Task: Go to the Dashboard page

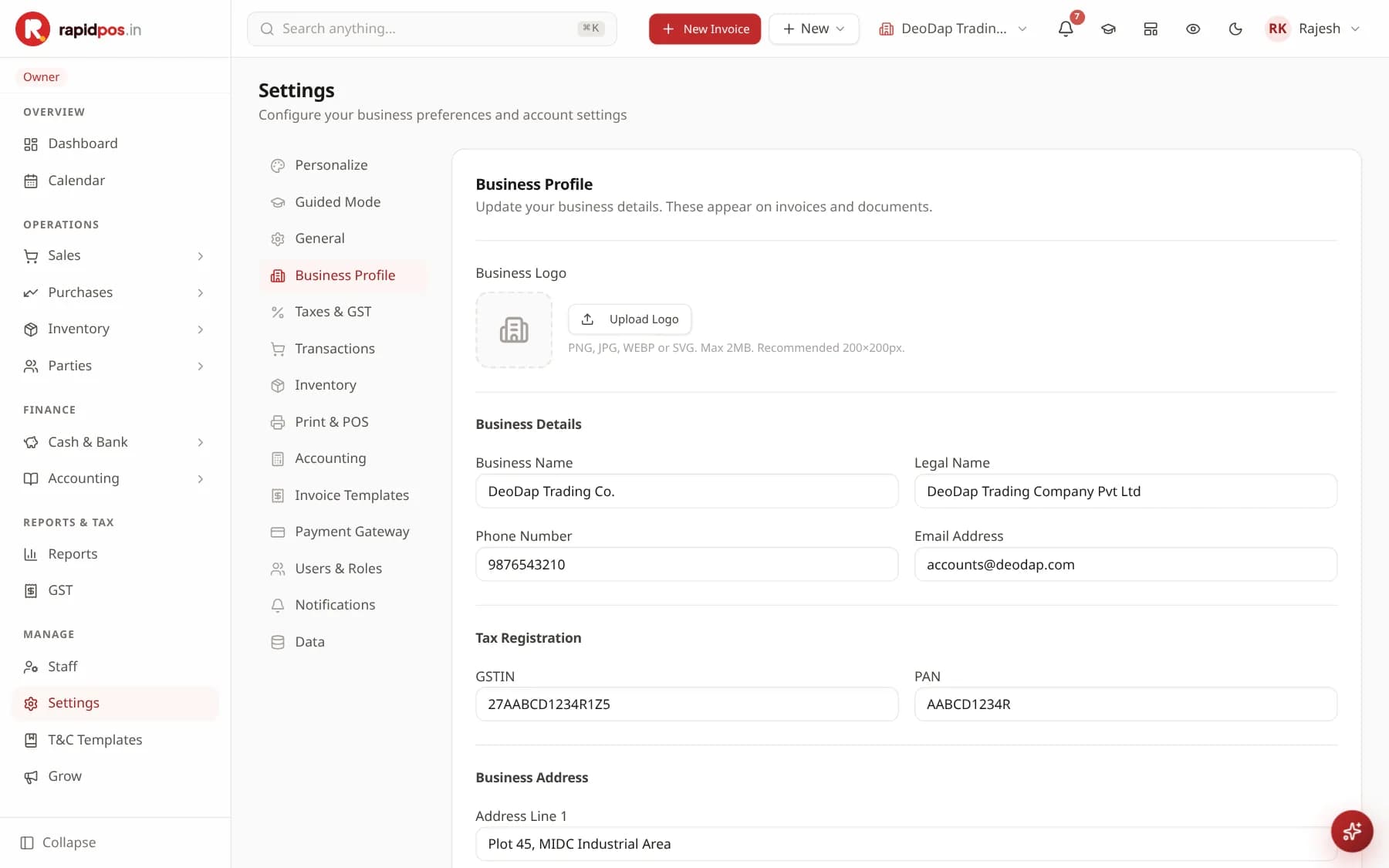Action: point(116,144)
